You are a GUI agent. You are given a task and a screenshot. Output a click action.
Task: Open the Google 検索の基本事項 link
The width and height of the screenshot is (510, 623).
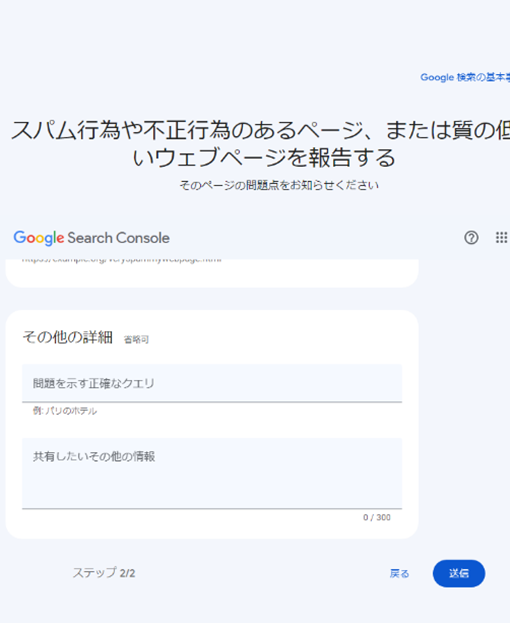click(465, 77)
